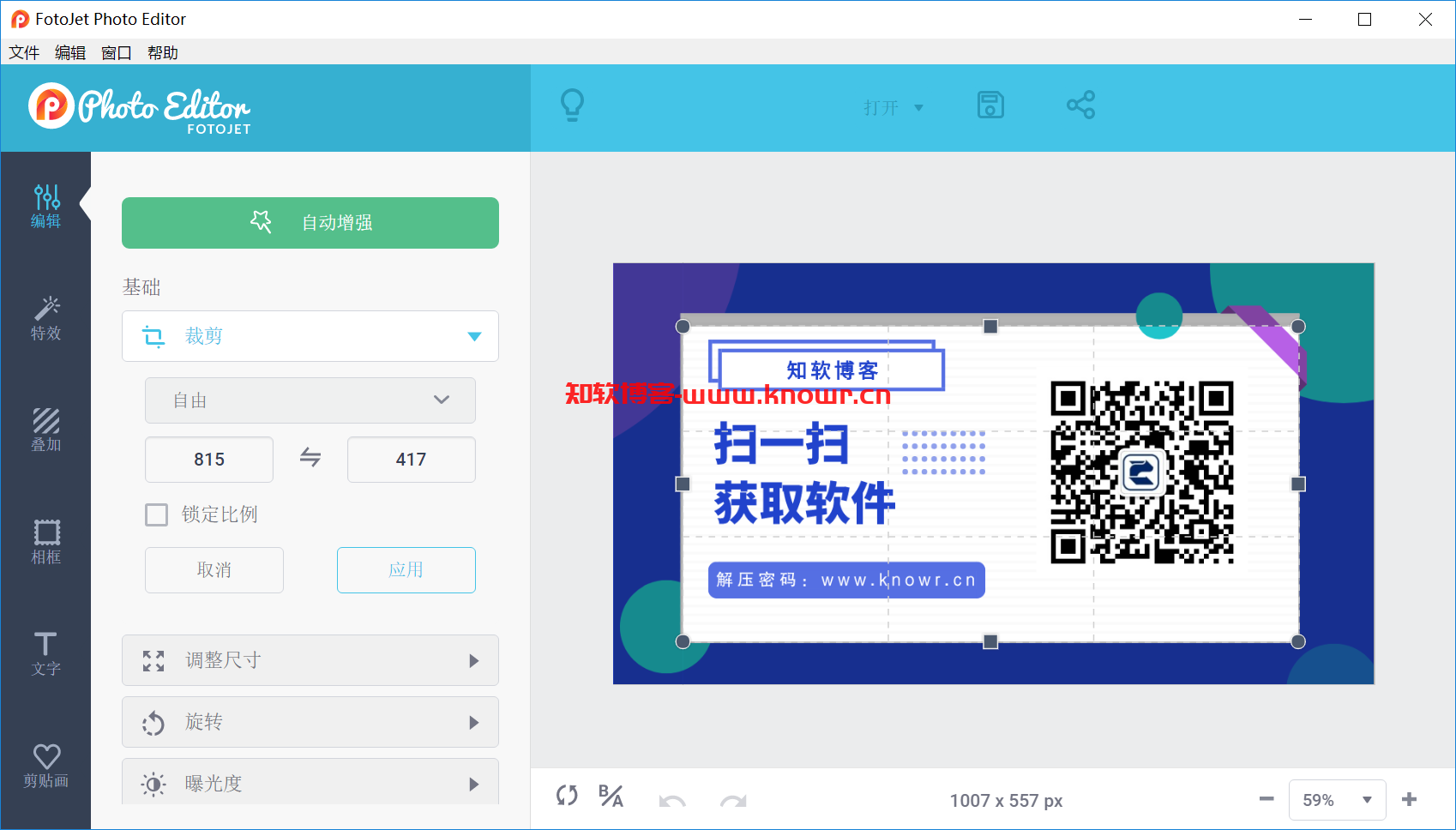The image size is (1456, 830).
Task: Click the Photo Editor FotoJet logo
Action: click(141, 108)
